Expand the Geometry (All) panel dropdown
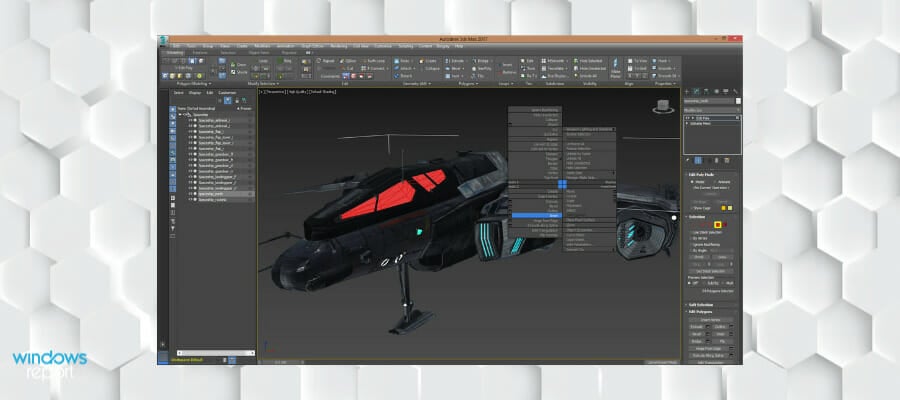The height and width of the screenshot is (400, 900). tap(417, 84)
